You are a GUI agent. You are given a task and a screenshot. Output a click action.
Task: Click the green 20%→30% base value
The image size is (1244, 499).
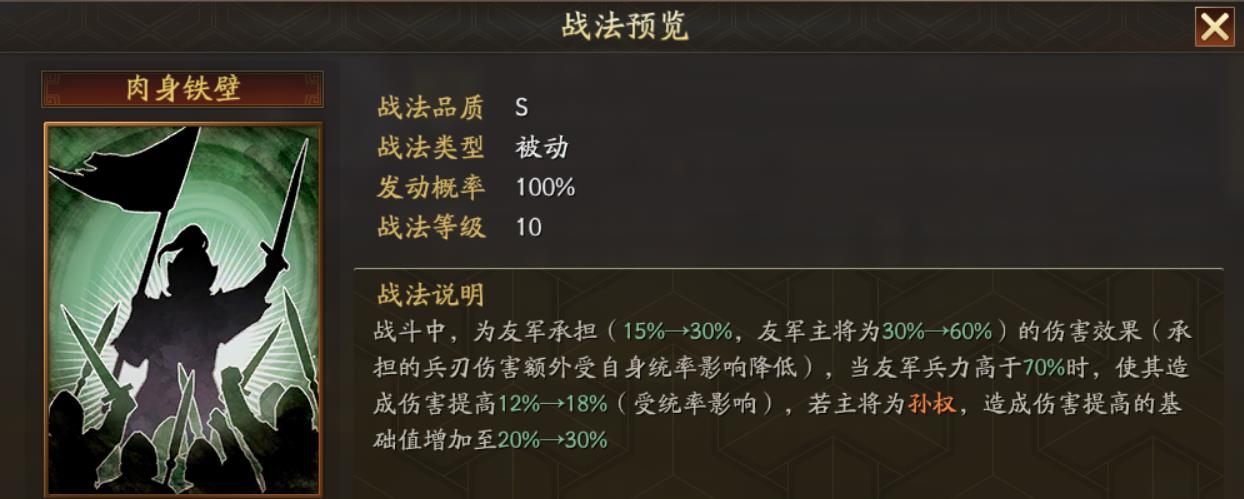(552, 439)
